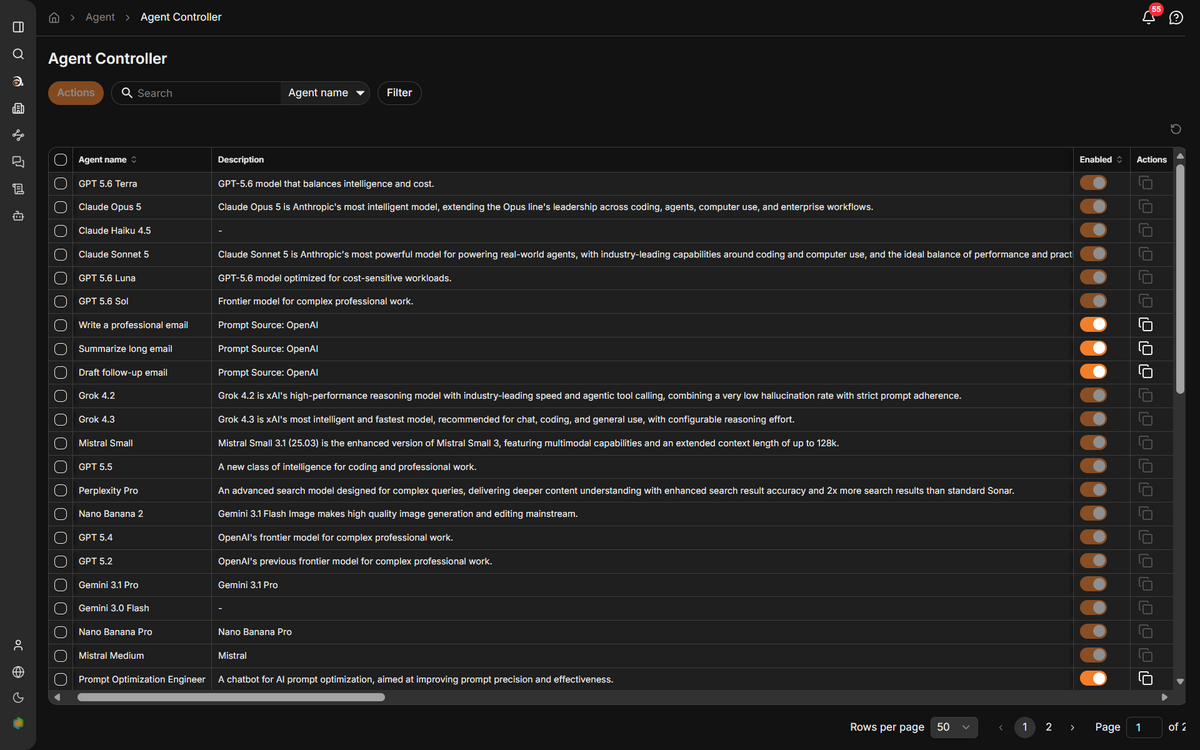Click the Actions button
The height and width of the screenshot is (750, 1200).
coord(76,93)
